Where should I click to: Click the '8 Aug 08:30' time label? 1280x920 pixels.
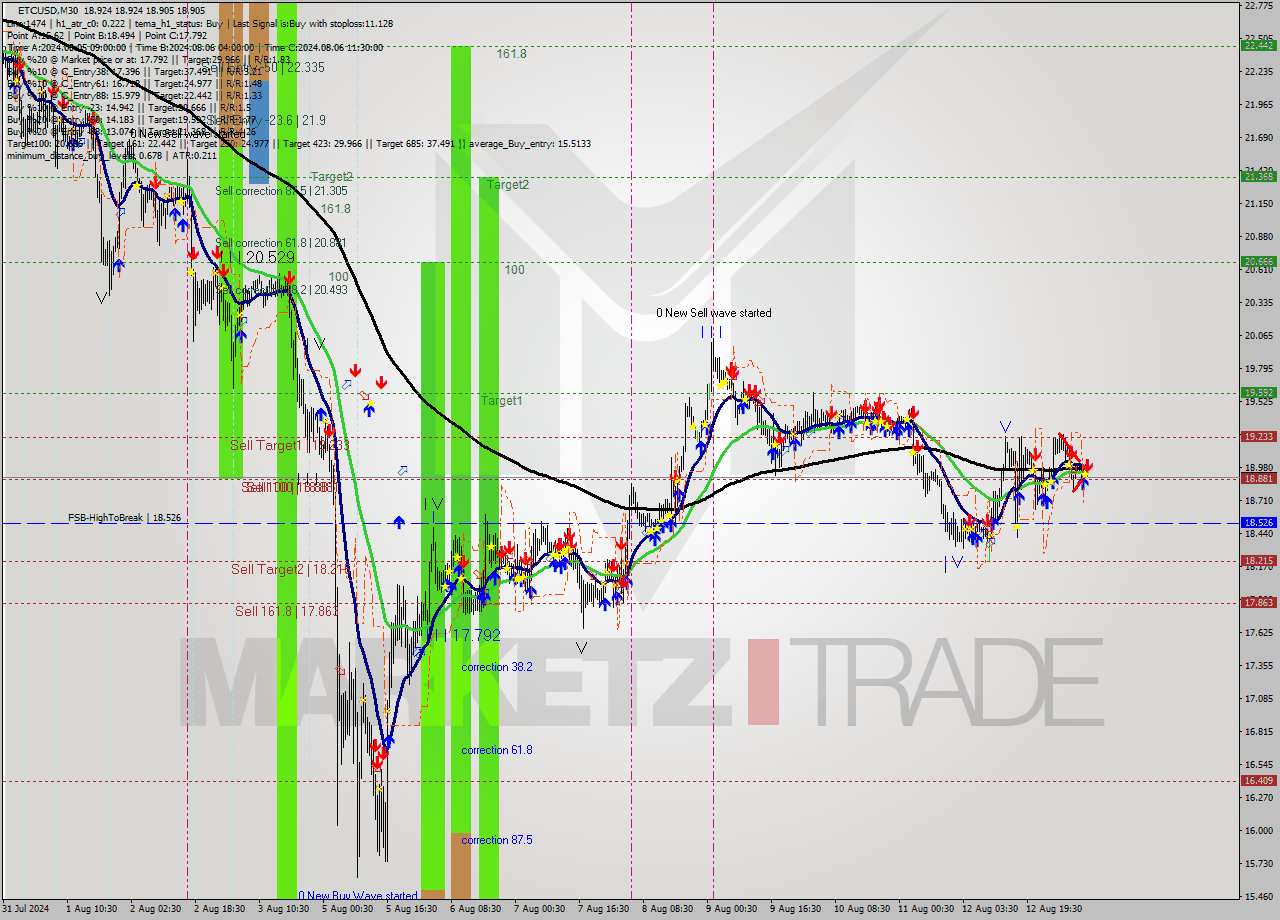(x=667, y=909)
